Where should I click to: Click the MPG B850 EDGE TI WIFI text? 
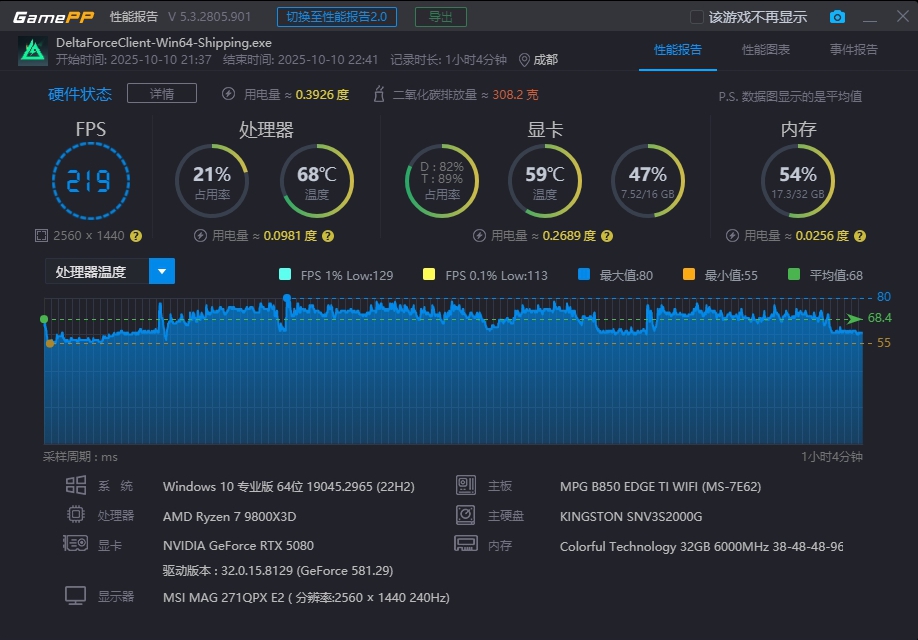pos(660,487)
